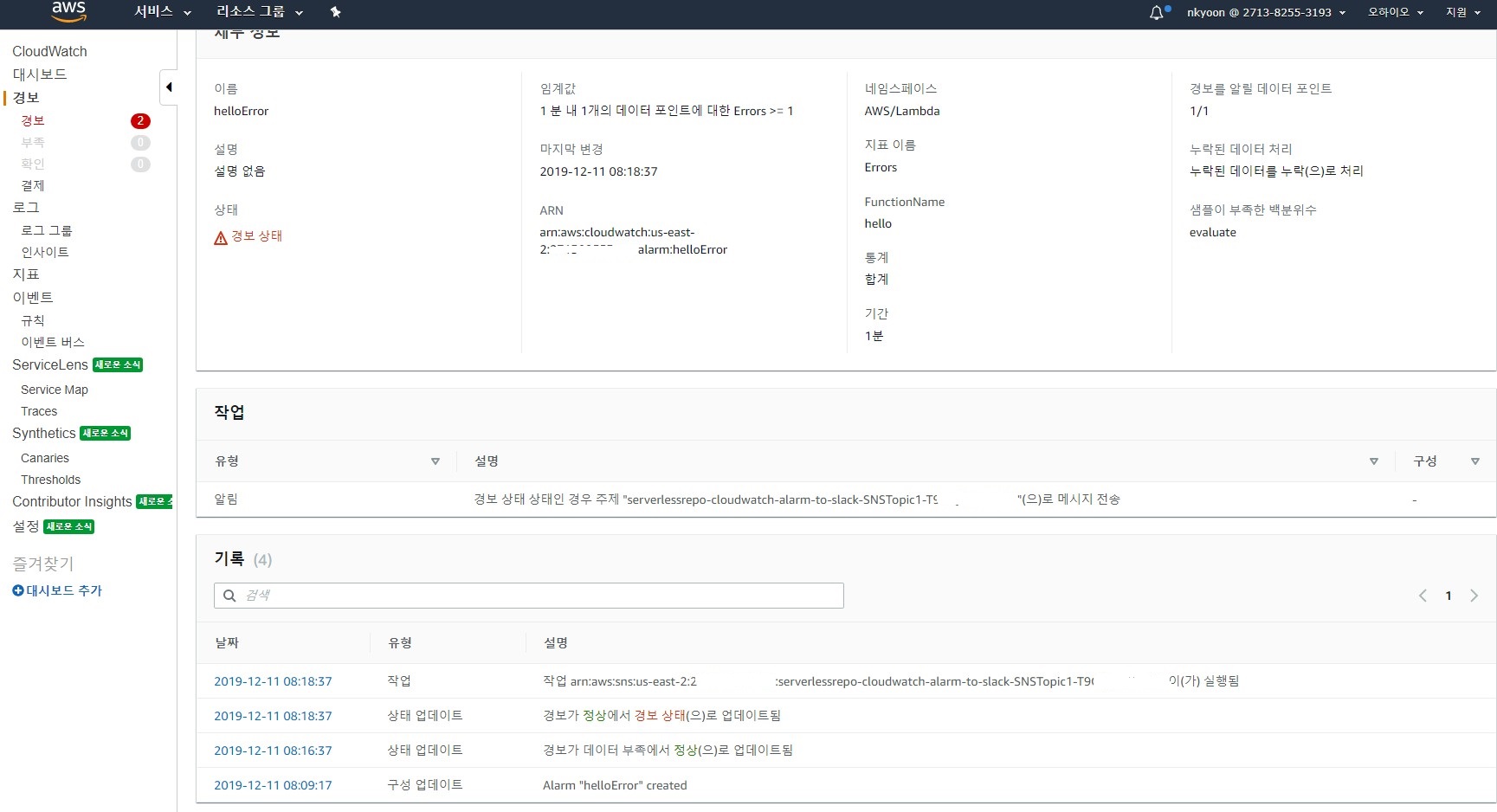Go to next page of 기록
The height and width of the screenshot is (812, 1497).
(x=1474, y=596)
